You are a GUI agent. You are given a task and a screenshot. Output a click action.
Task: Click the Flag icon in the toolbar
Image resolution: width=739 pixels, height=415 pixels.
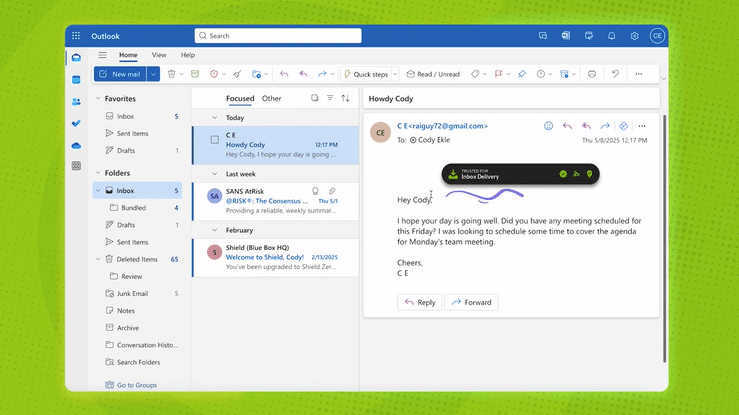tap(498, 74)
